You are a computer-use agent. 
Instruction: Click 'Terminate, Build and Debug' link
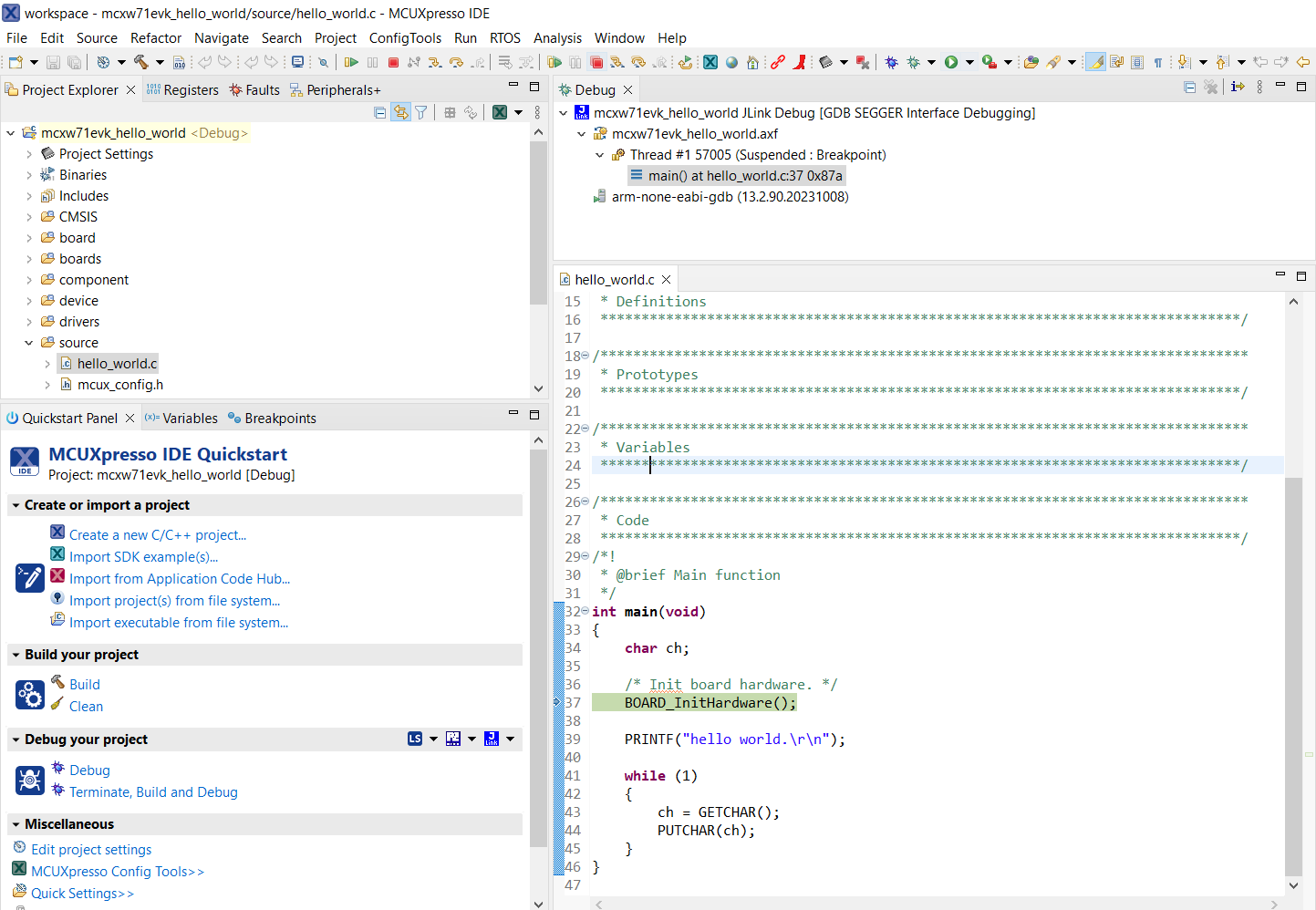[x=153, y=792]
